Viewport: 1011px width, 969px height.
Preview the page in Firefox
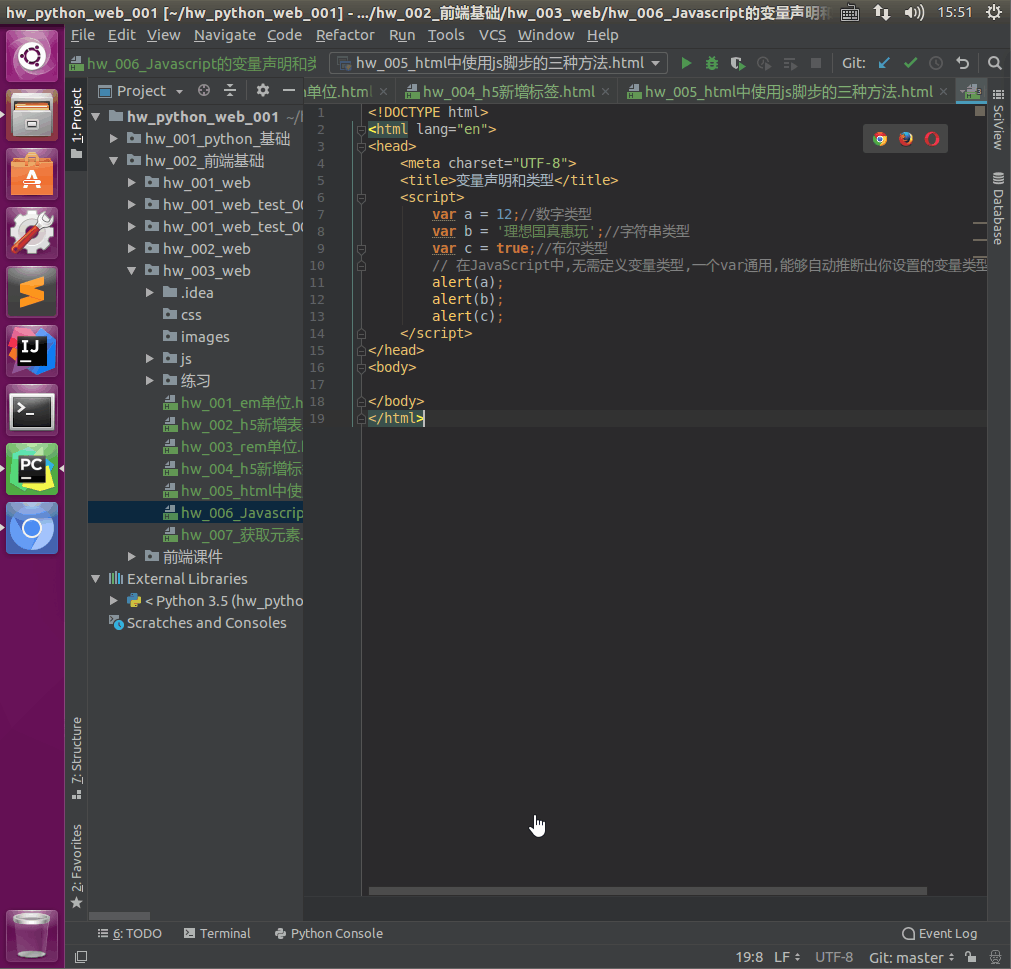(906, 139)
